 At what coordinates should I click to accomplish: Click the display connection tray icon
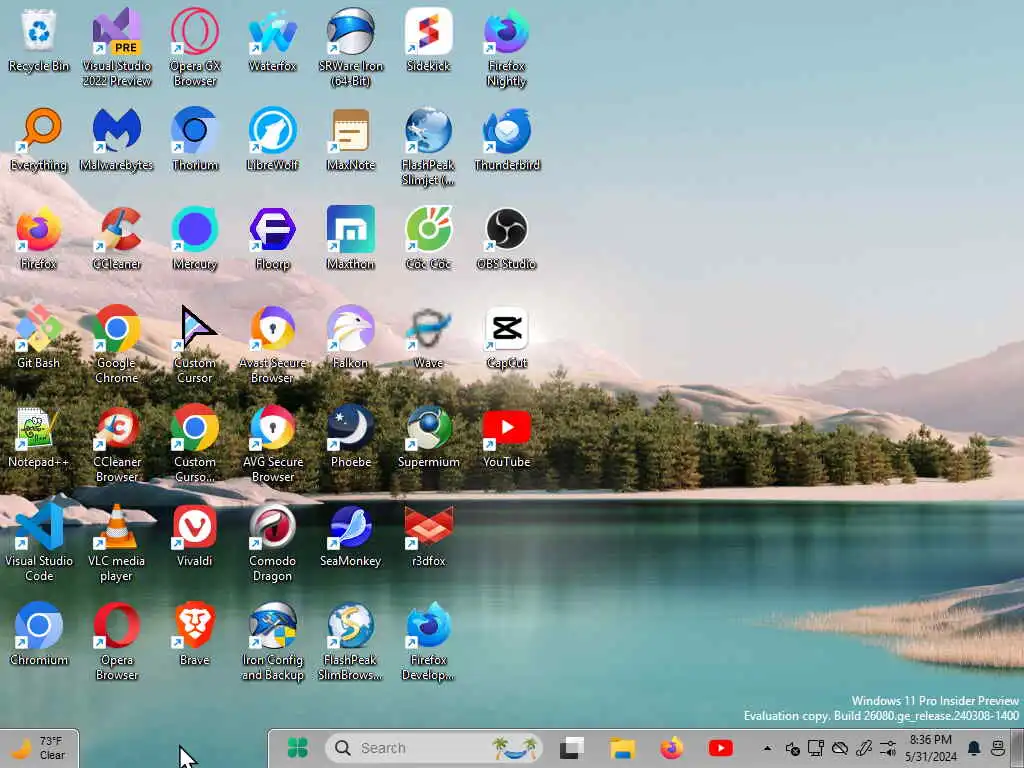(x=816, y=748)
